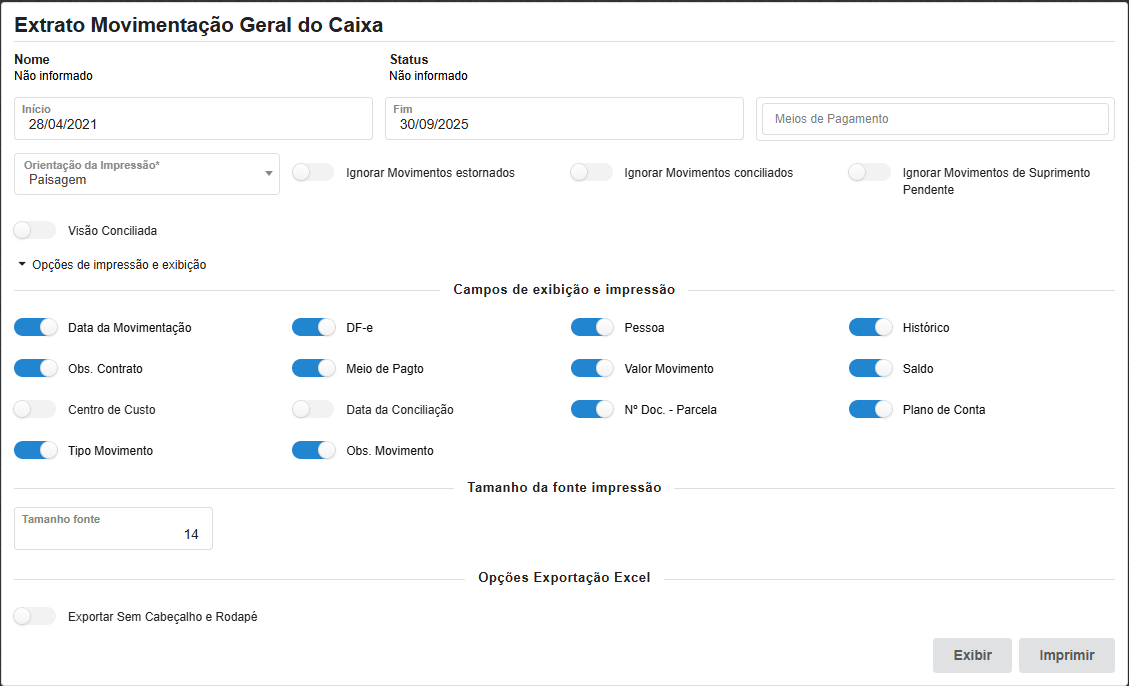Enable the Visão Conciliada switch

coord(35,231)
